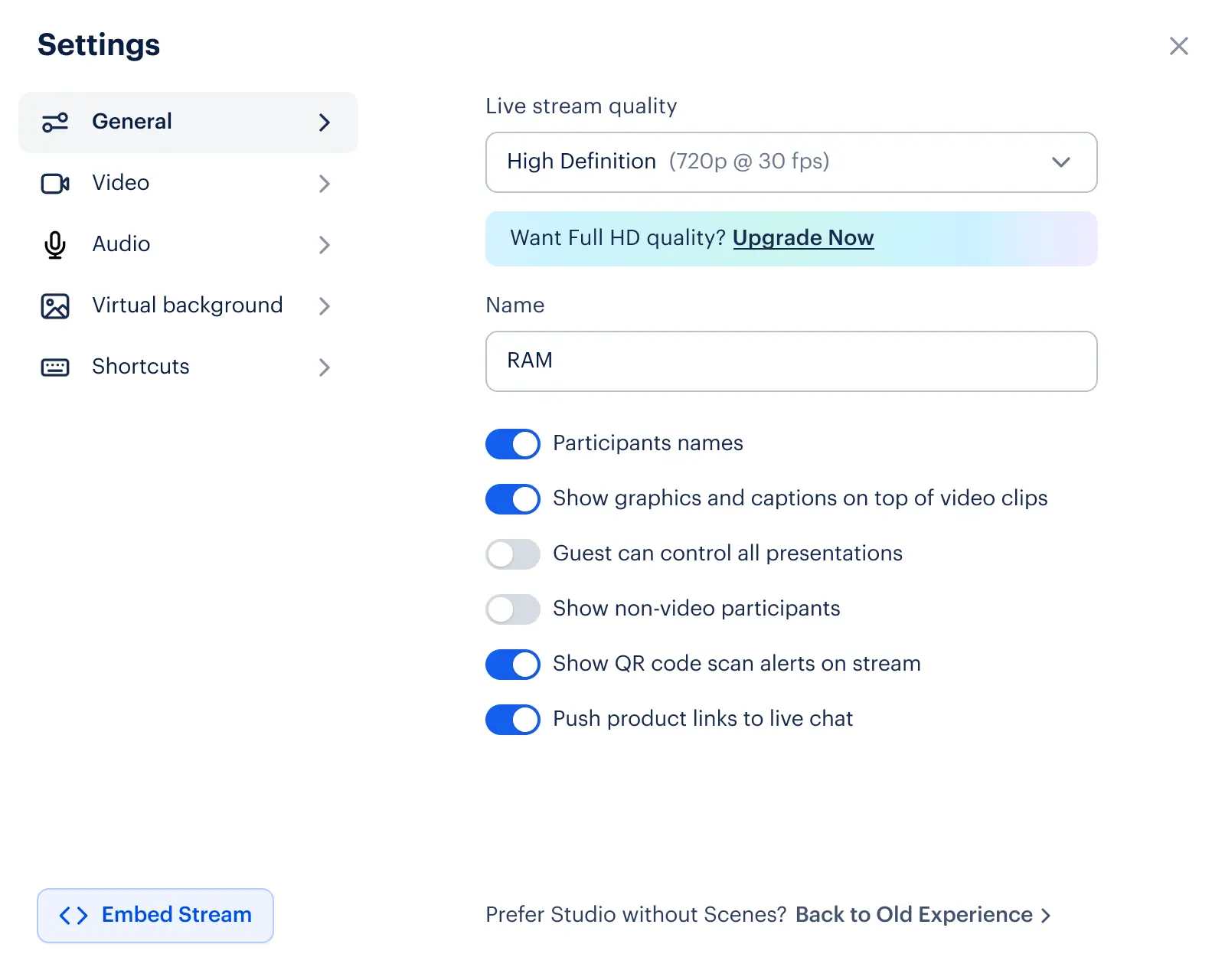This screenshot has height=980, width=1225.
Task: Toggle off Show QR code scan alerts
Action: [x=513, y=665]
